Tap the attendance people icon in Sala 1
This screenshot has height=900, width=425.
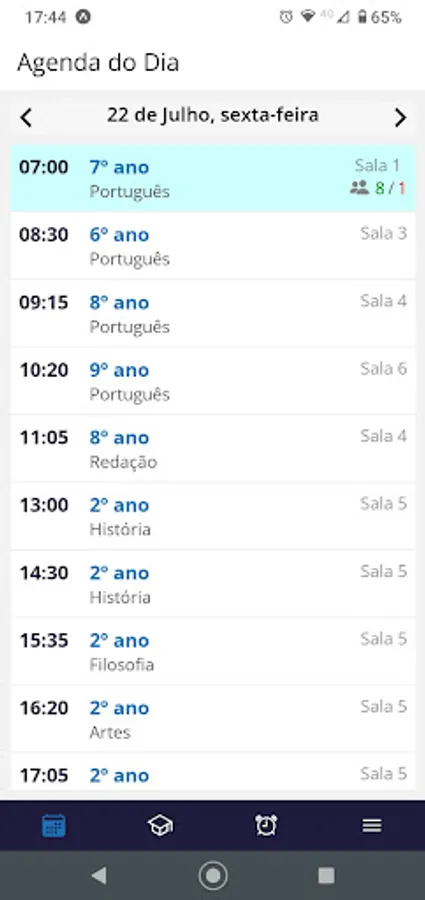pos(360,188)
